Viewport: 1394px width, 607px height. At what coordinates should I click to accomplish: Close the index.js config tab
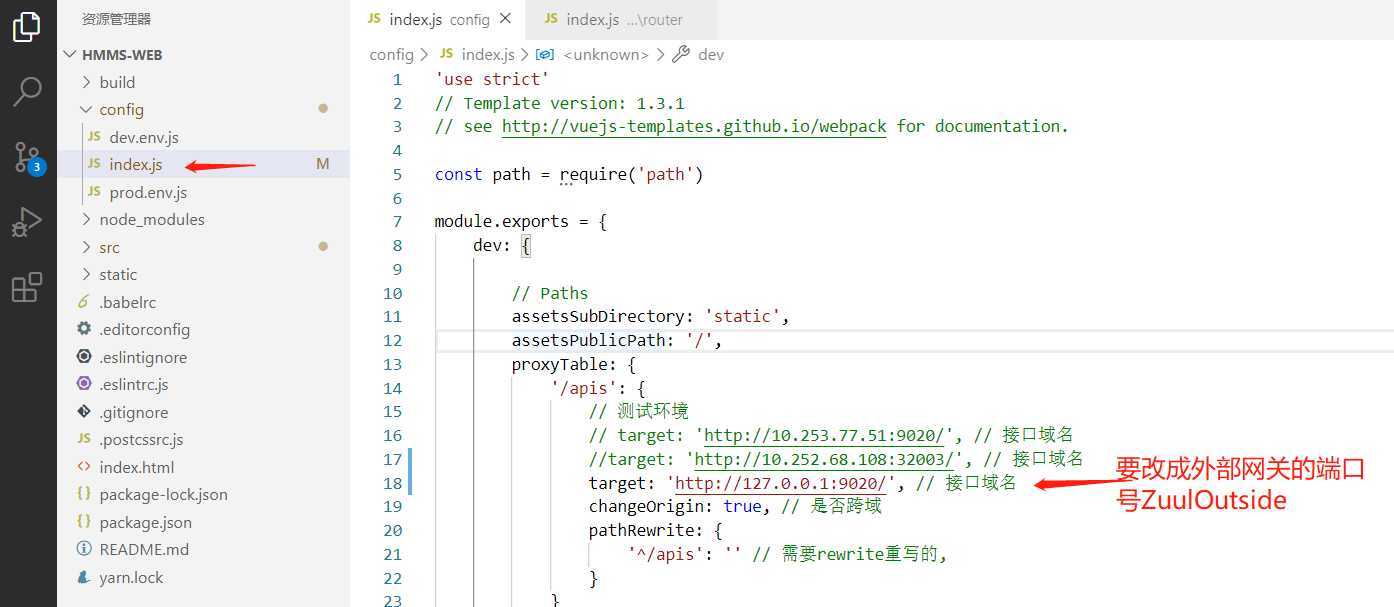[x=506, y=19]
